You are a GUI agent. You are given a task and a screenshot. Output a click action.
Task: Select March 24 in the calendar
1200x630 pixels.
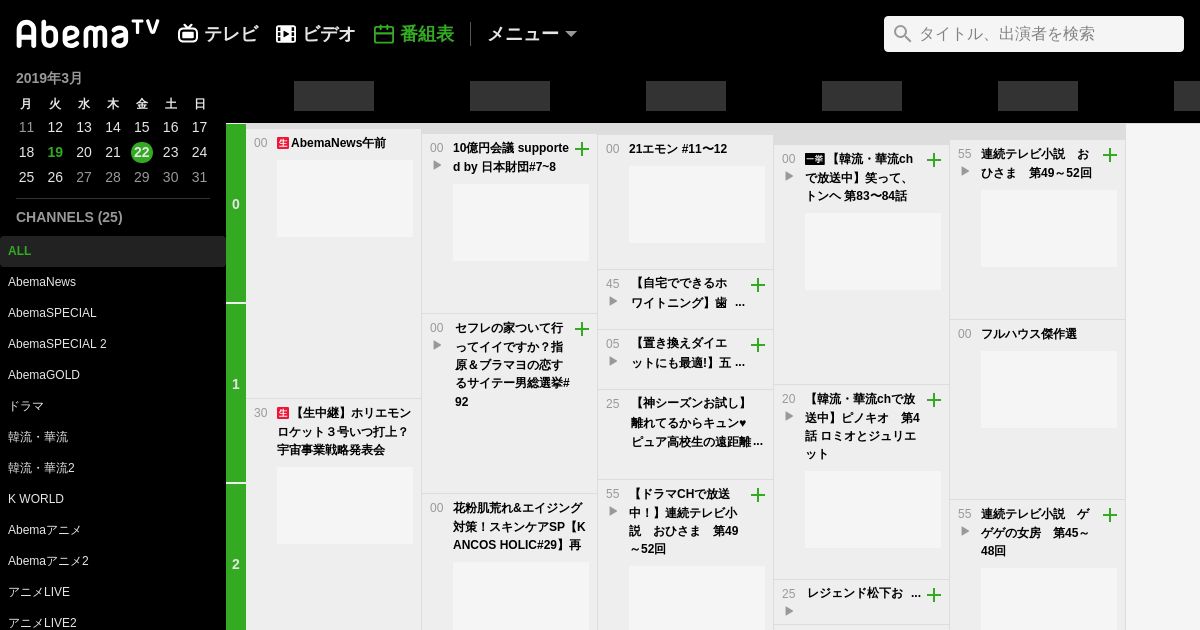(x=200, y=152)
